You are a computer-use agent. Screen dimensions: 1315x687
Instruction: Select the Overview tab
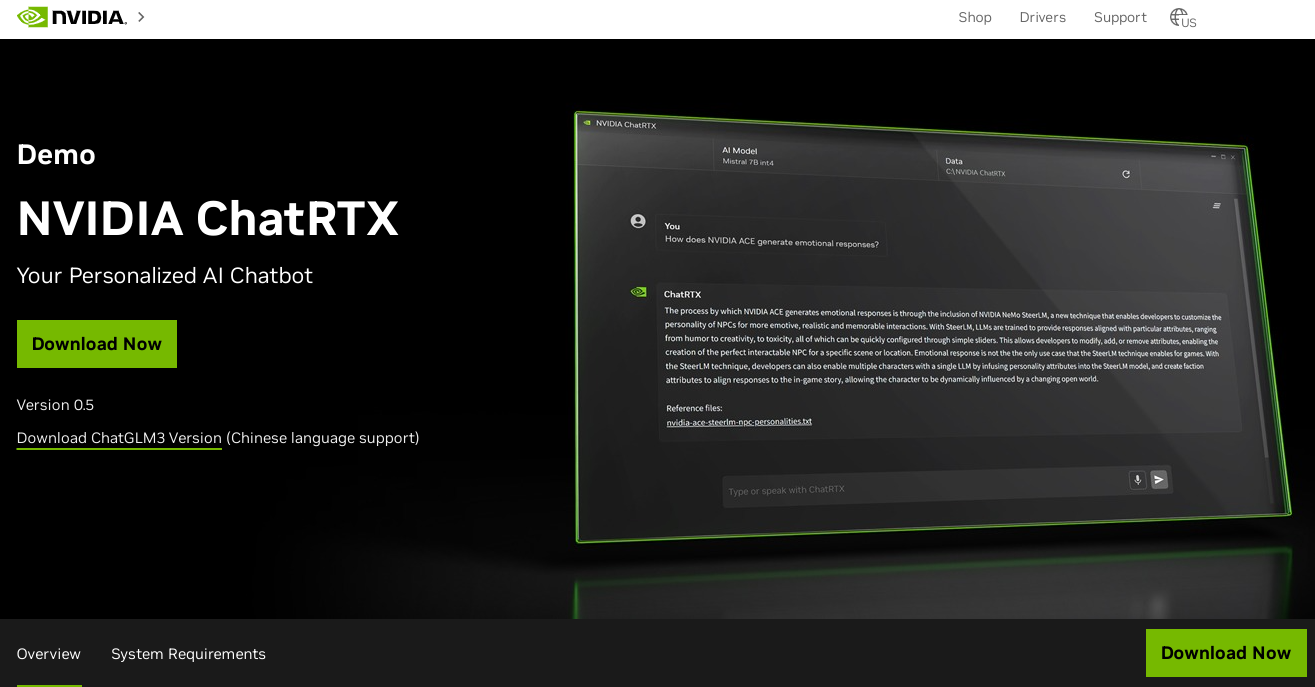[x=49, y=654]
